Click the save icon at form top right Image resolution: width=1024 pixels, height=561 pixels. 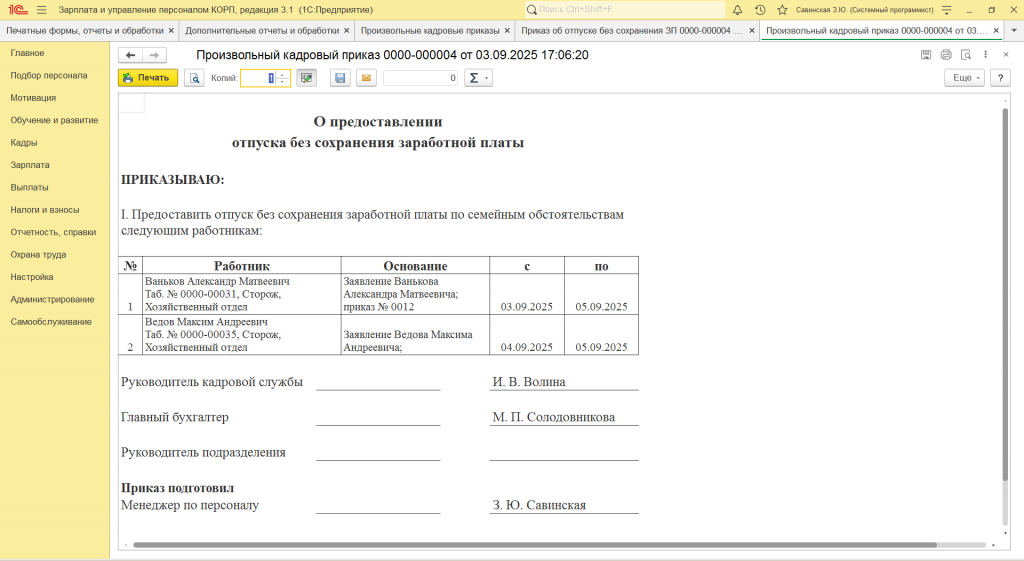click(x=926, y=55)
